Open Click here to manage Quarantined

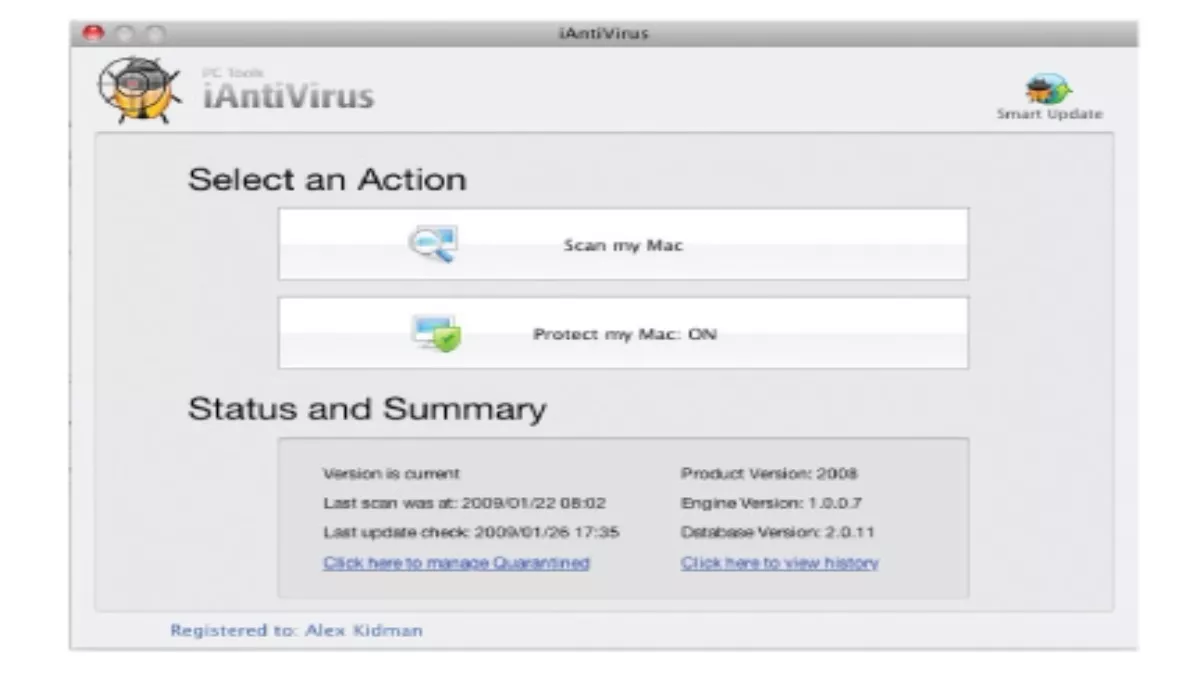456,563
